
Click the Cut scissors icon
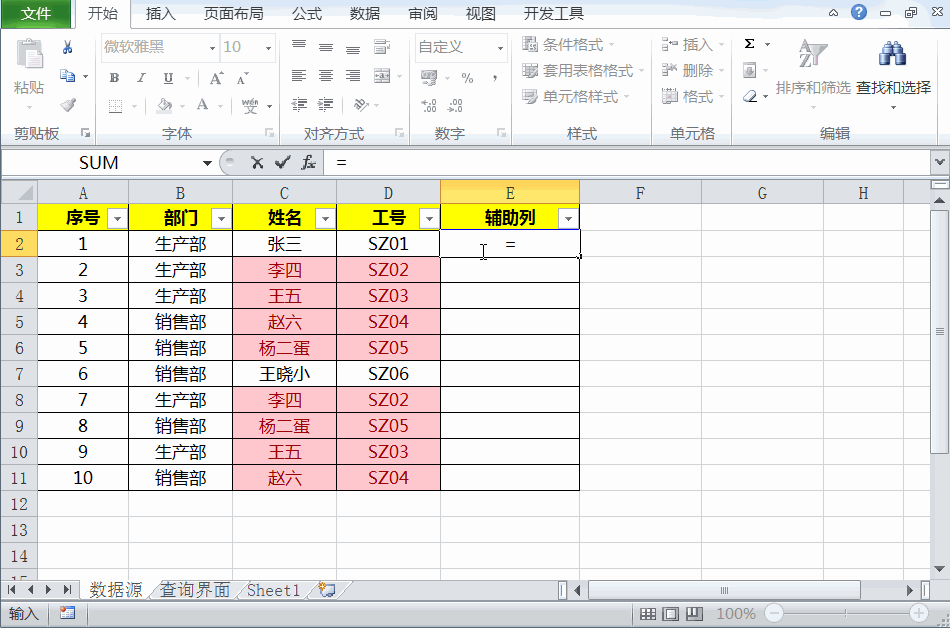click(x=67, y=47)
